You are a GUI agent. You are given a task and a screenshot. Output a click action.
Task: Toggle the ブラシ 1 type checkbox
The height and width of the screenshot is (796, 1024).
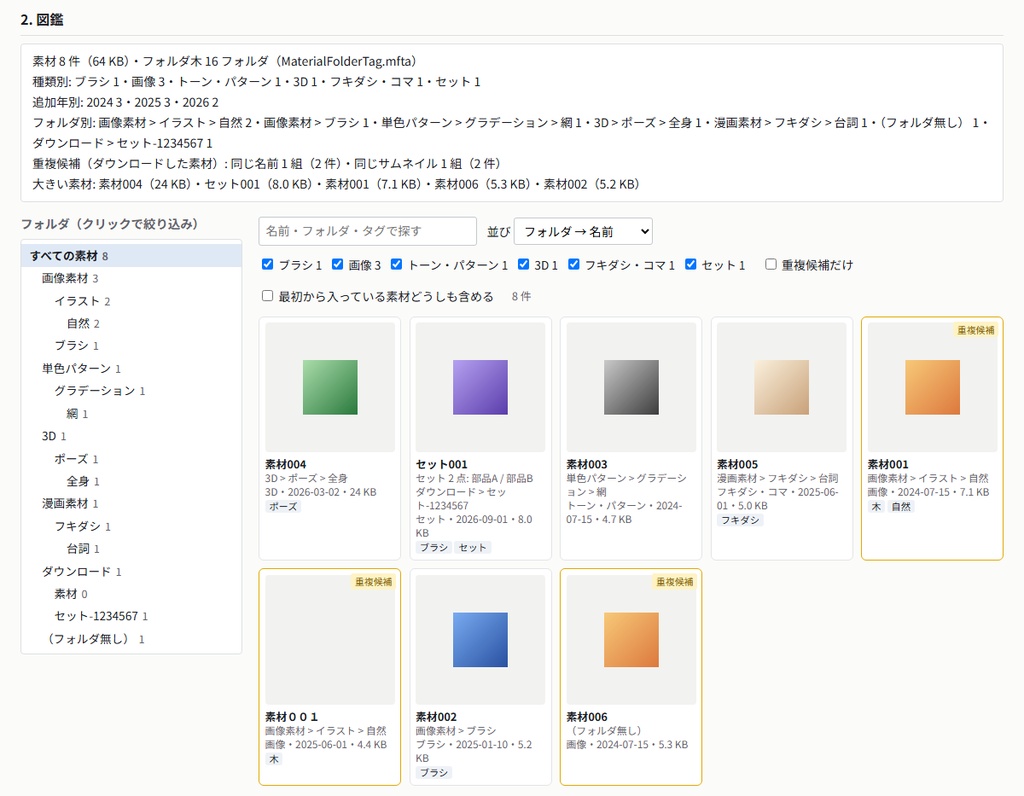click(267, 264)
